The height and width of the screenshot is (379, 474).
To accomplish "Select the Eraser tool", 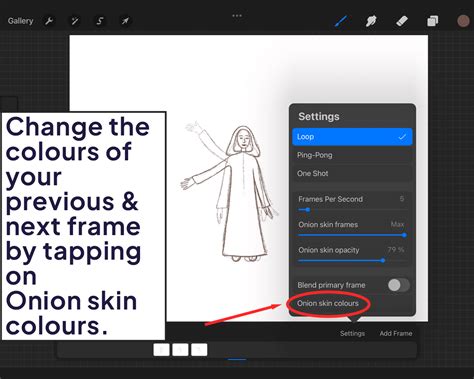I will (402, 21).
